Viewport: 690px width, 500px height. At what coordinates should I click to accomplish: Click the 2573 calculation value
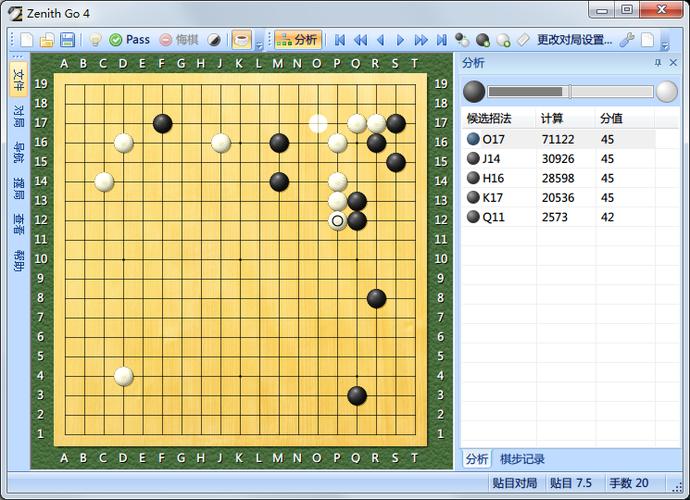554,217
